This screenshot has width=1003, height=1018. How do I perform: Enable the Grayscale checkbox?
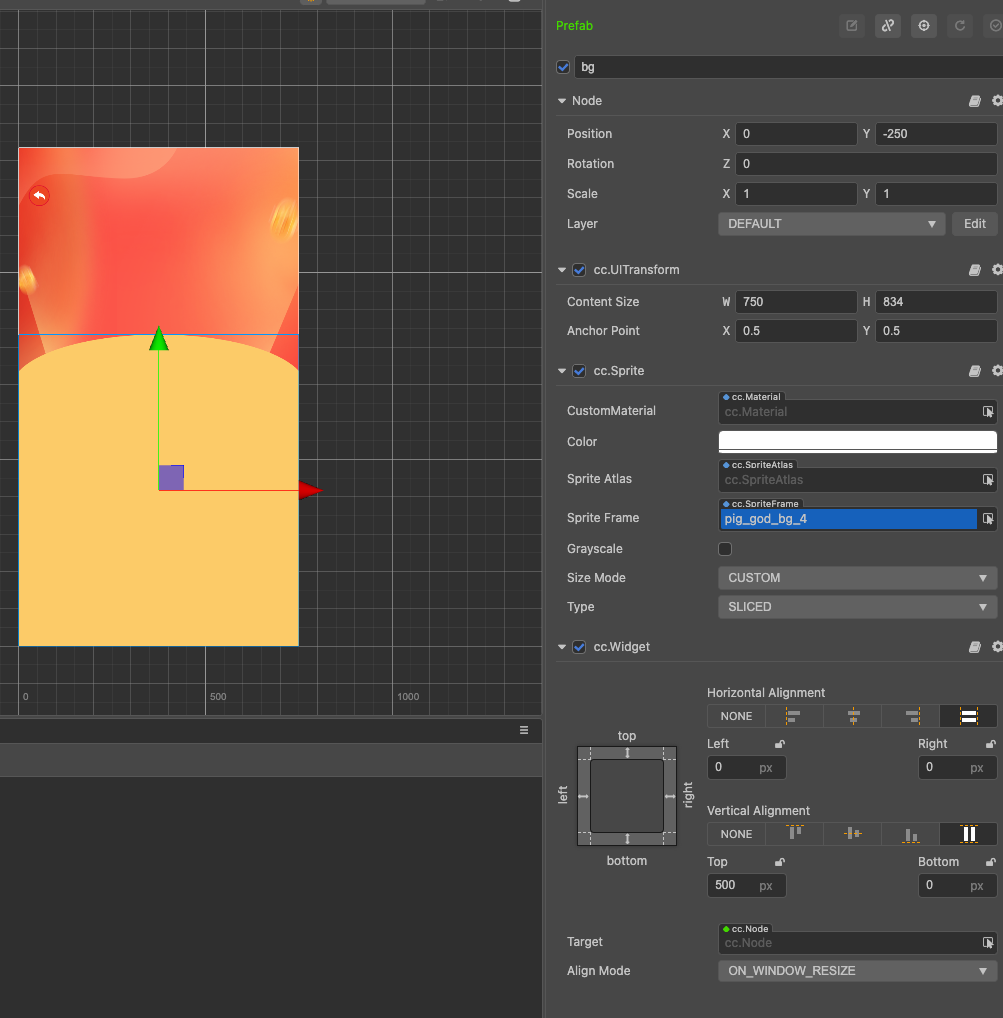pyautogui.click(x=725, y=549)
